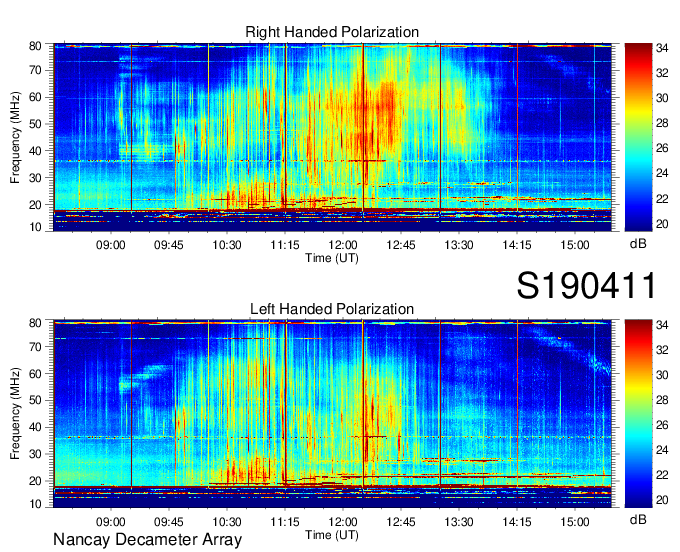Viewport: 680px width, 552px height.
Task: Click 14:15 tick under Right Handed plot
Action: [517, 245]
